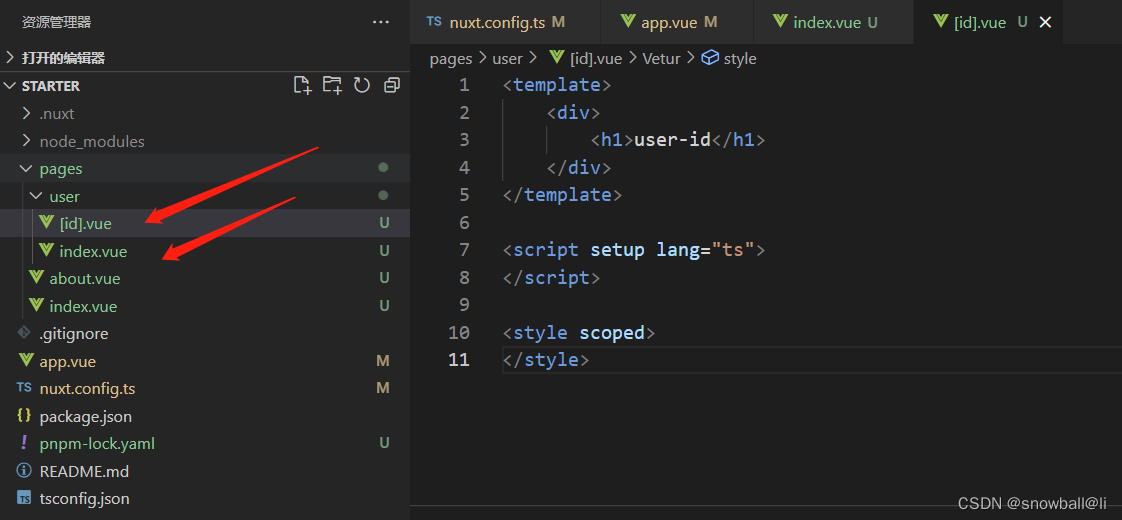
Task: Close the [id].vue editor tab
Action: (x=1046, y=22)
